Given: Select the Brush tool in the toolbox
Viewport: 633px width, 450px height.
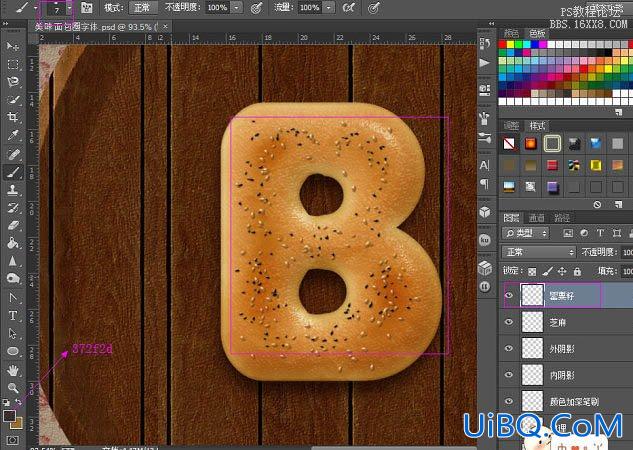Looking at the screenshot, I should click(13, 172).
